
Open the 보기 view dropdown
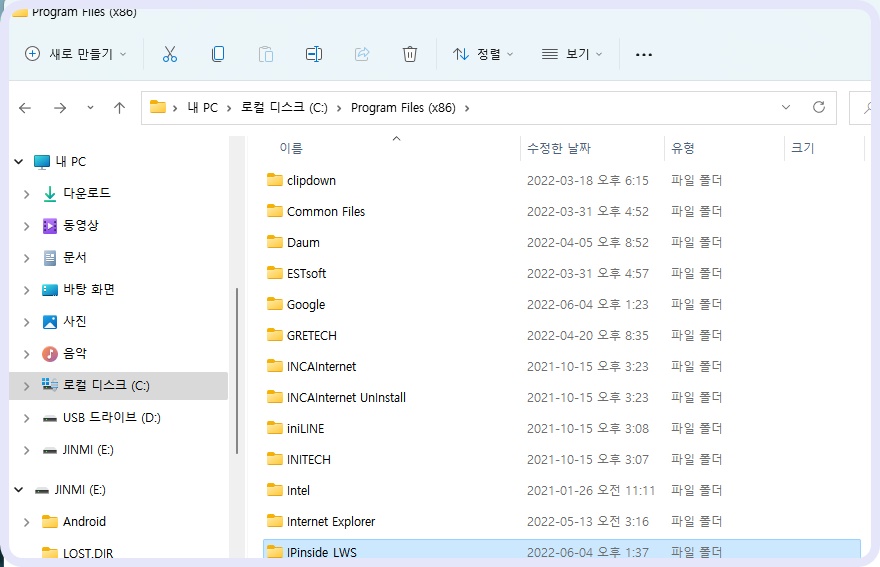point(572,54)
